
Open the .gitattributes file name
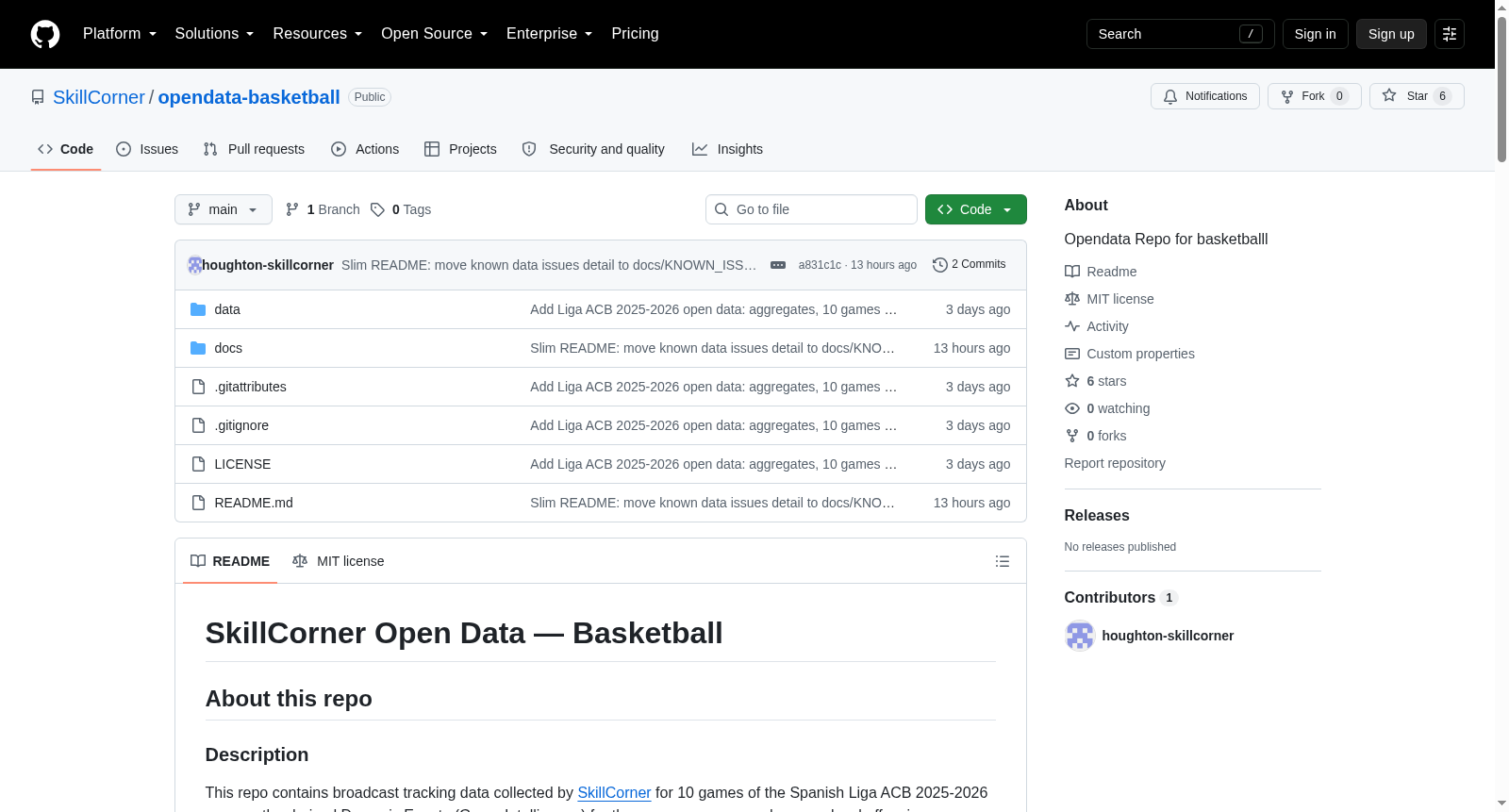tap(250, 387)
